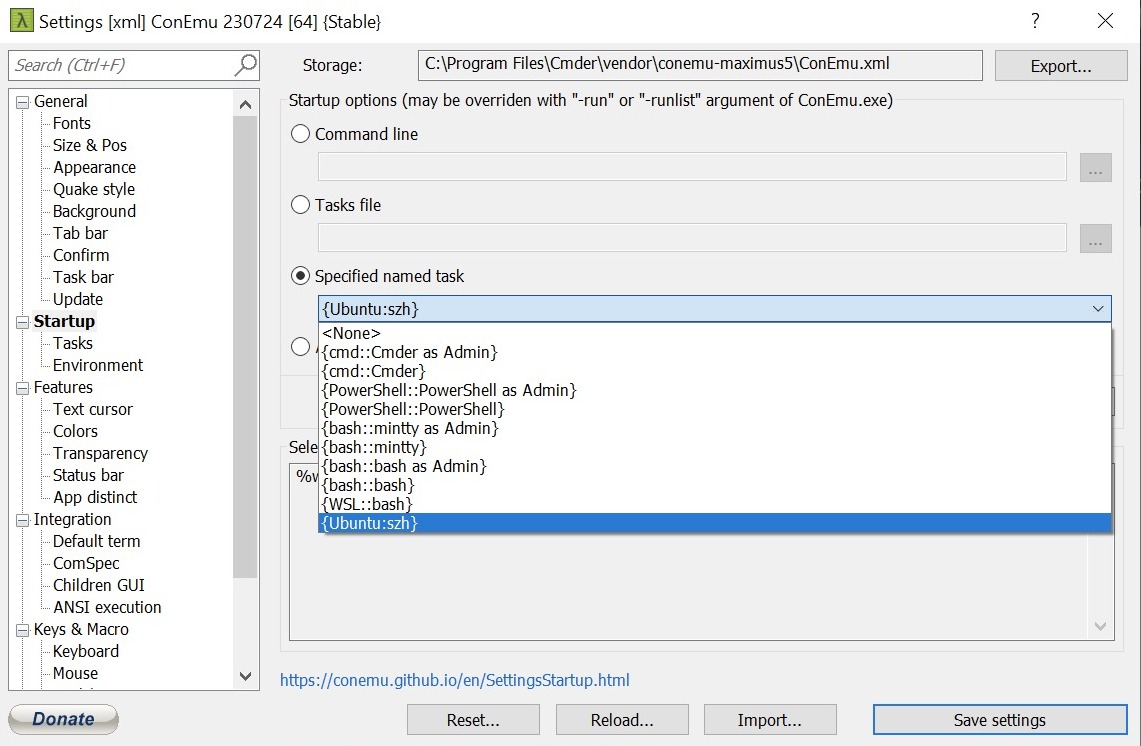Click the Storage path field
1141x746 pixels.
click(700, 65)
